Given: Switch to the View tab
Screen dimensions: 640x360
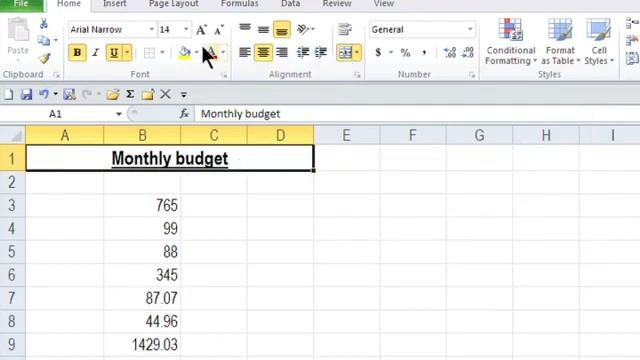Looking at the screenshot, I should pyautogui.click(x=384, y=4).
